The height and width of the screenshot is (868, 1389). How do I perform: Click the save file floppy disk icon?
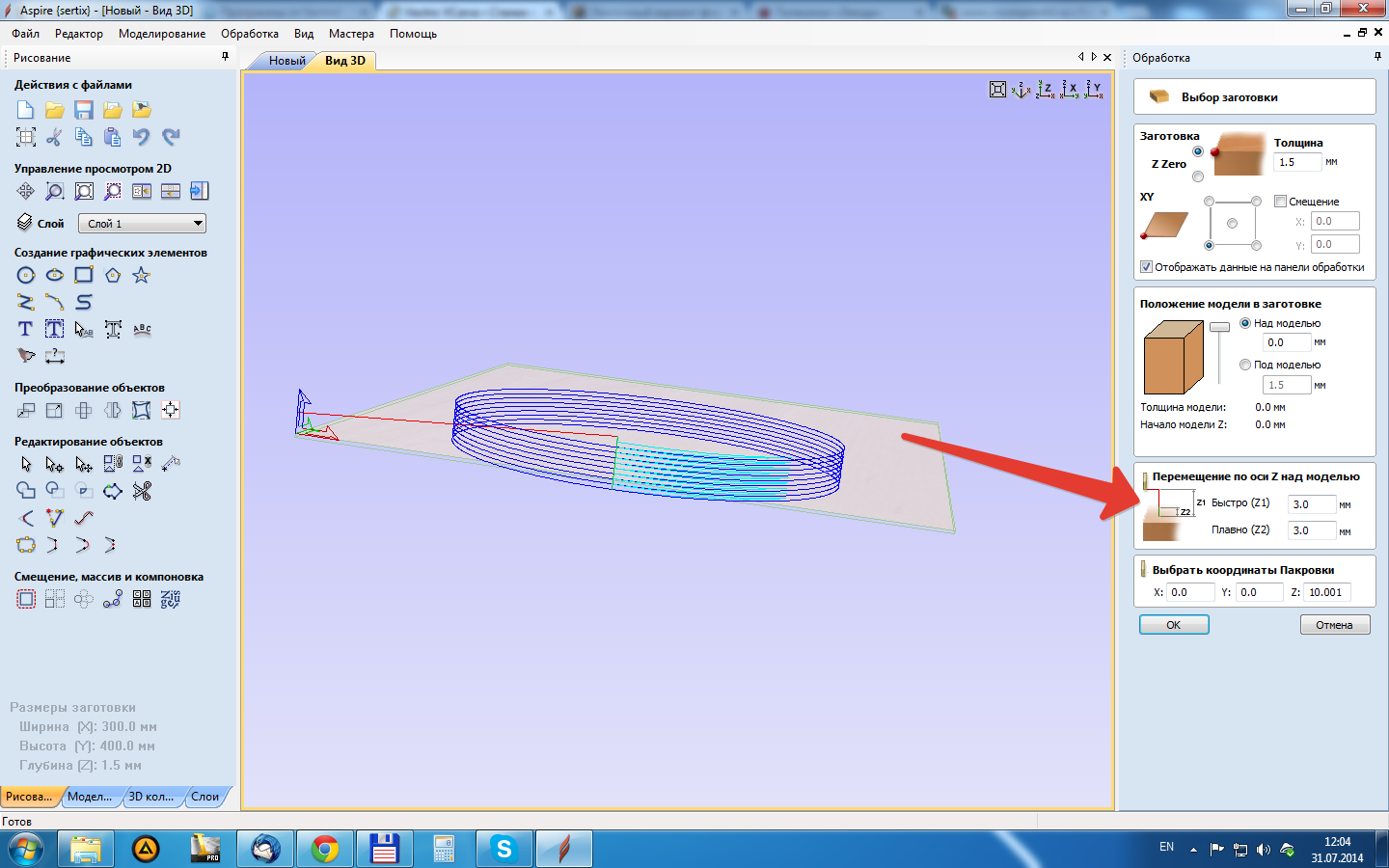pyautogui.click(x=84, y=110)
